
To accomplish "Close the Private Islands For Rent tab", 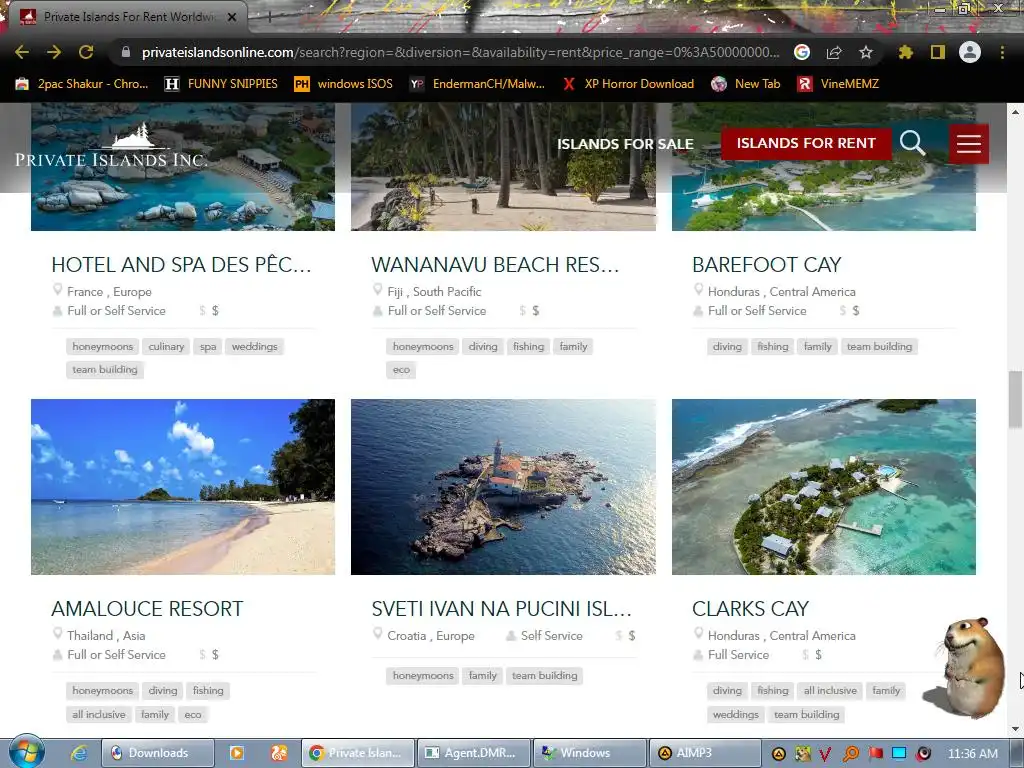I will [x=232, y=17].
